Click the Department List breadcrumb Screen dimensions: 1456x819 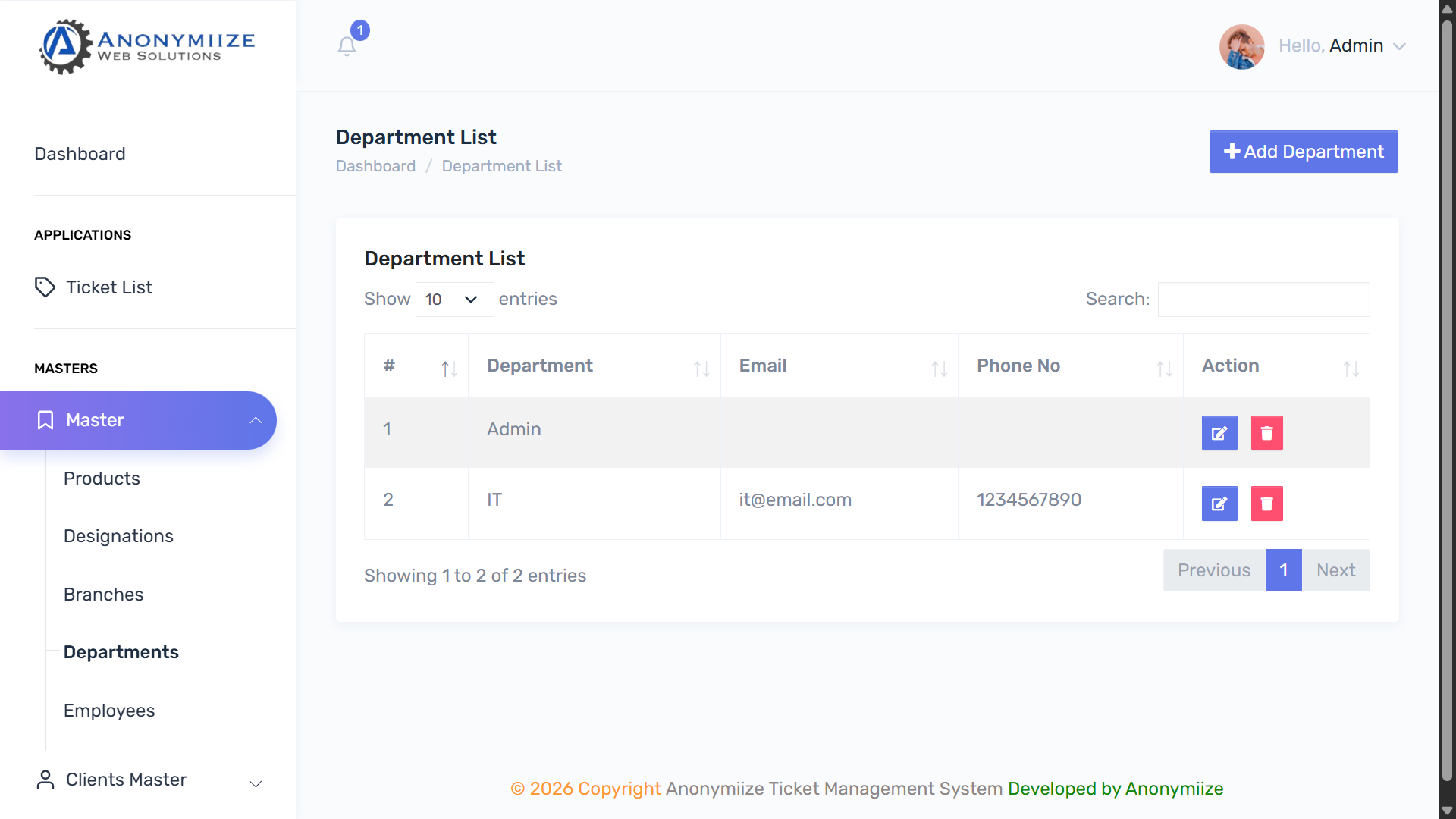pos(501,166)
